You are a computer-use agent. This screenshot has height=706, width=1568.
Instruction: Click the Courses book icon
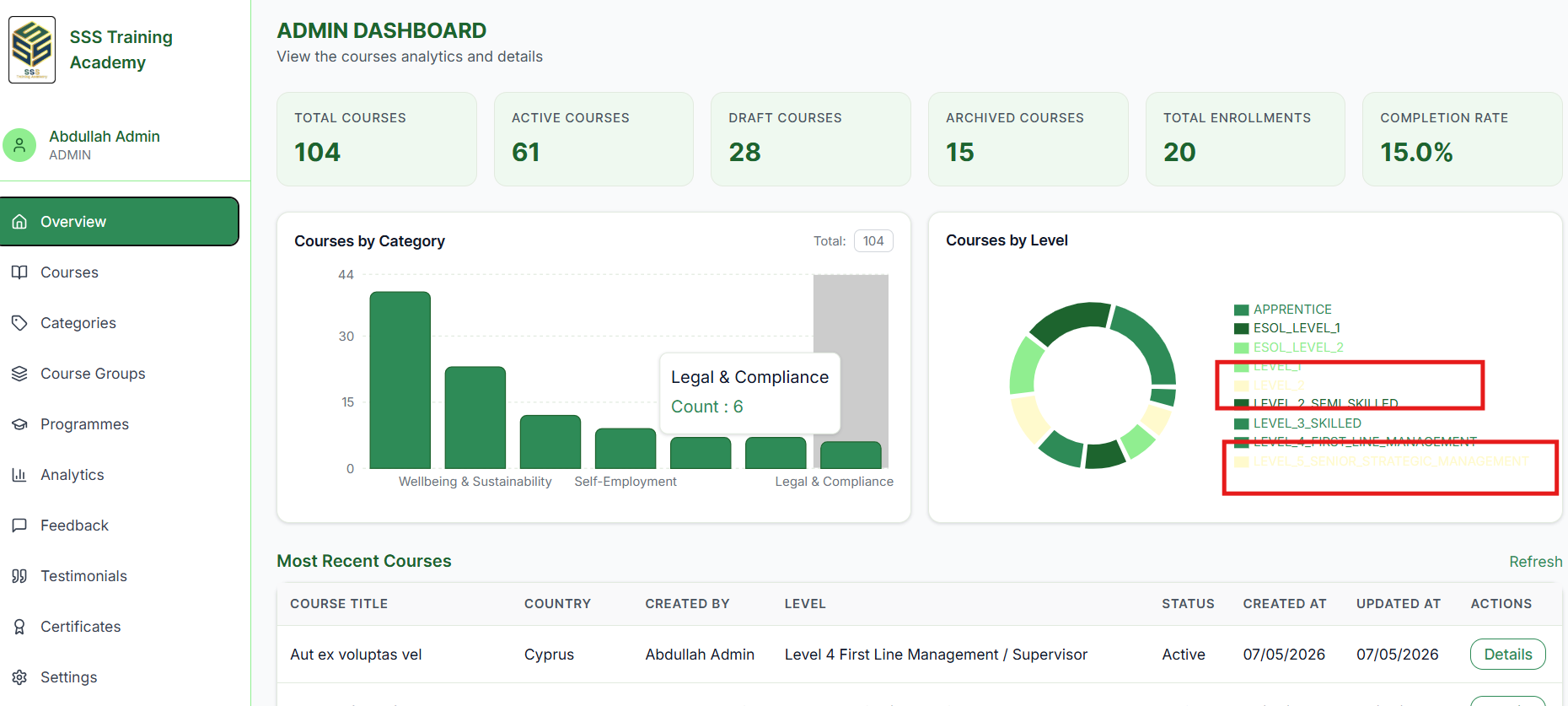(x=19, y=272)
